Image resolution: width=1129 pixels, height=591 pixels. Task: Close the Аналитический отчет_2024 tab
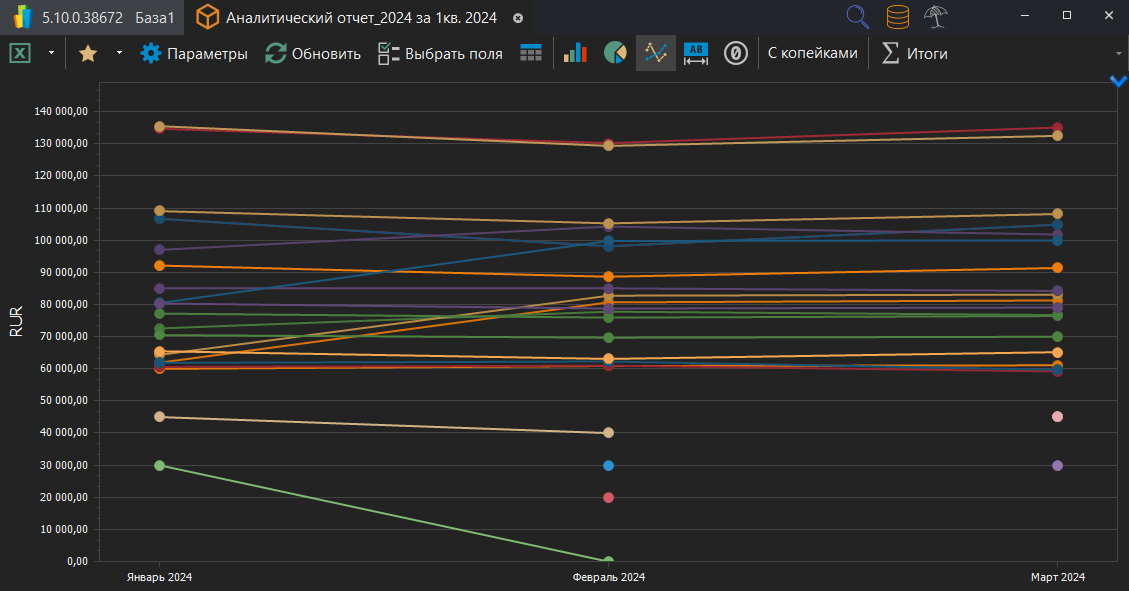coord(517,18)
